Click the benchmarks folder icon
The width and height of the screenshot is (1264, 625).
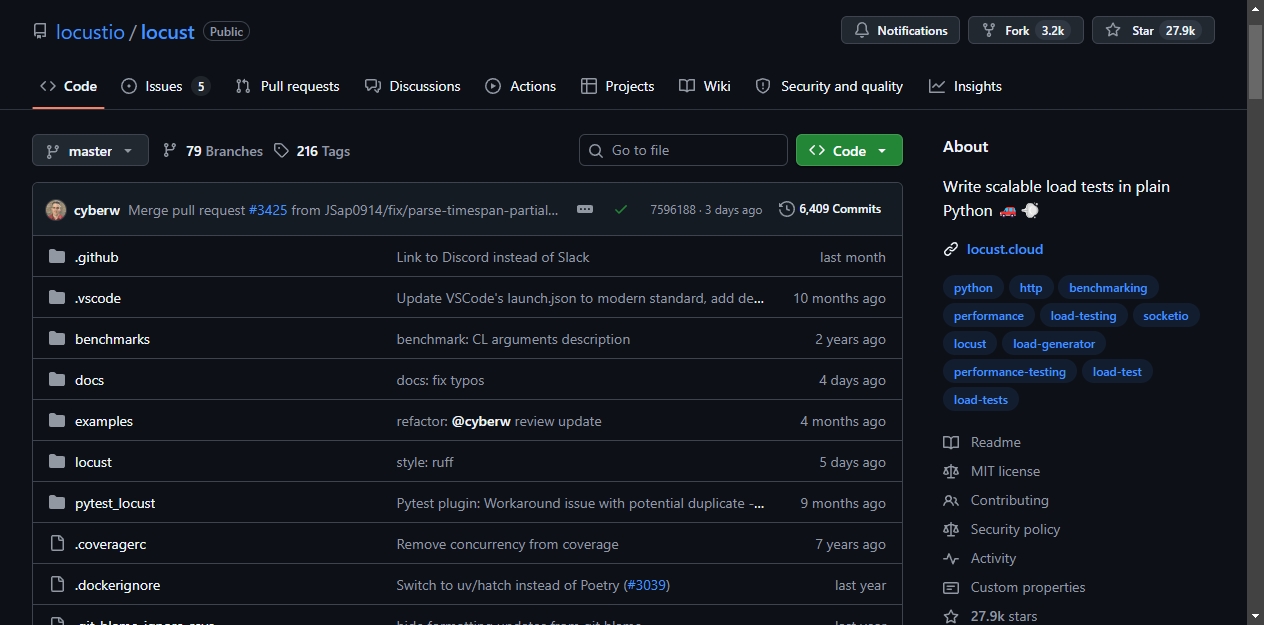(57, 339)
